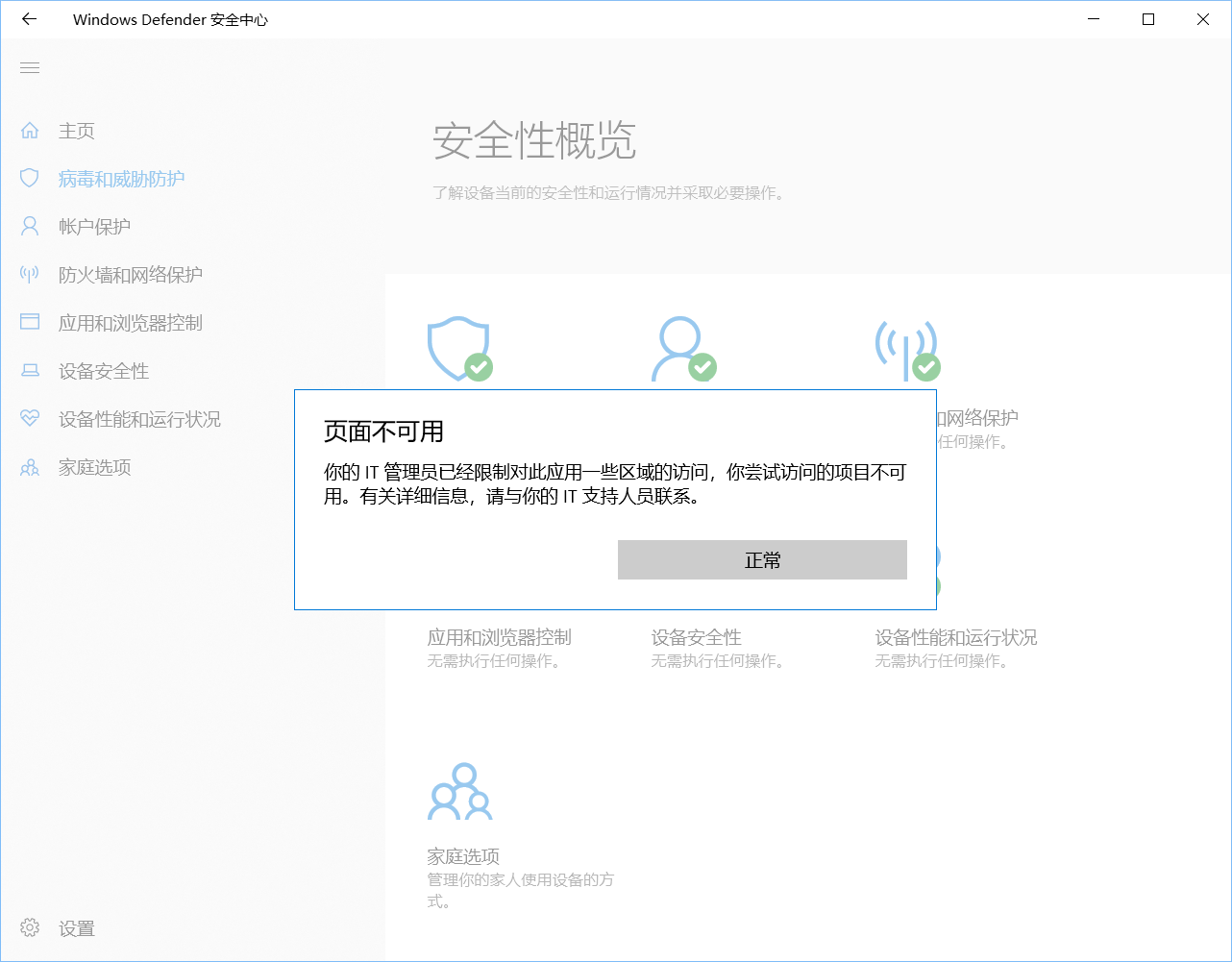
Task: Click the gear icon beside 设置
Action: pos(30,927)
